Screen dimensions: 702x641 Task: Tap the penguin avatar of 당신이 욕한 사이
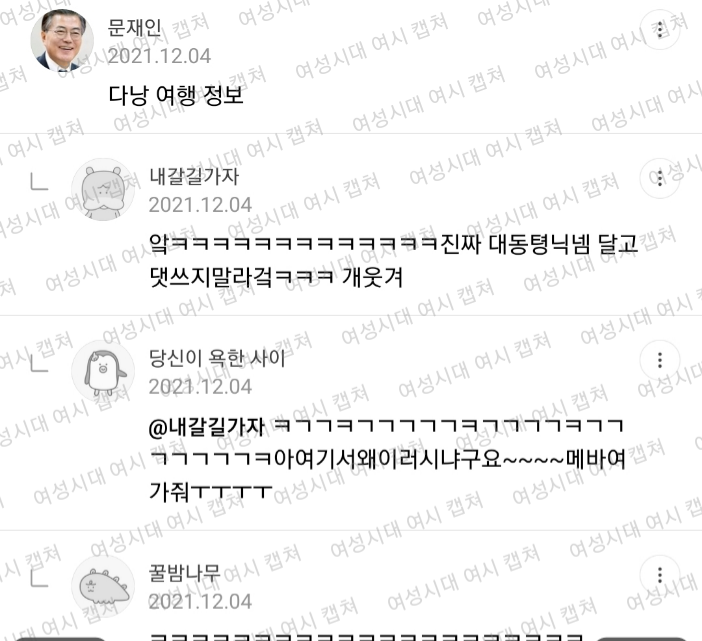point(103,371)
